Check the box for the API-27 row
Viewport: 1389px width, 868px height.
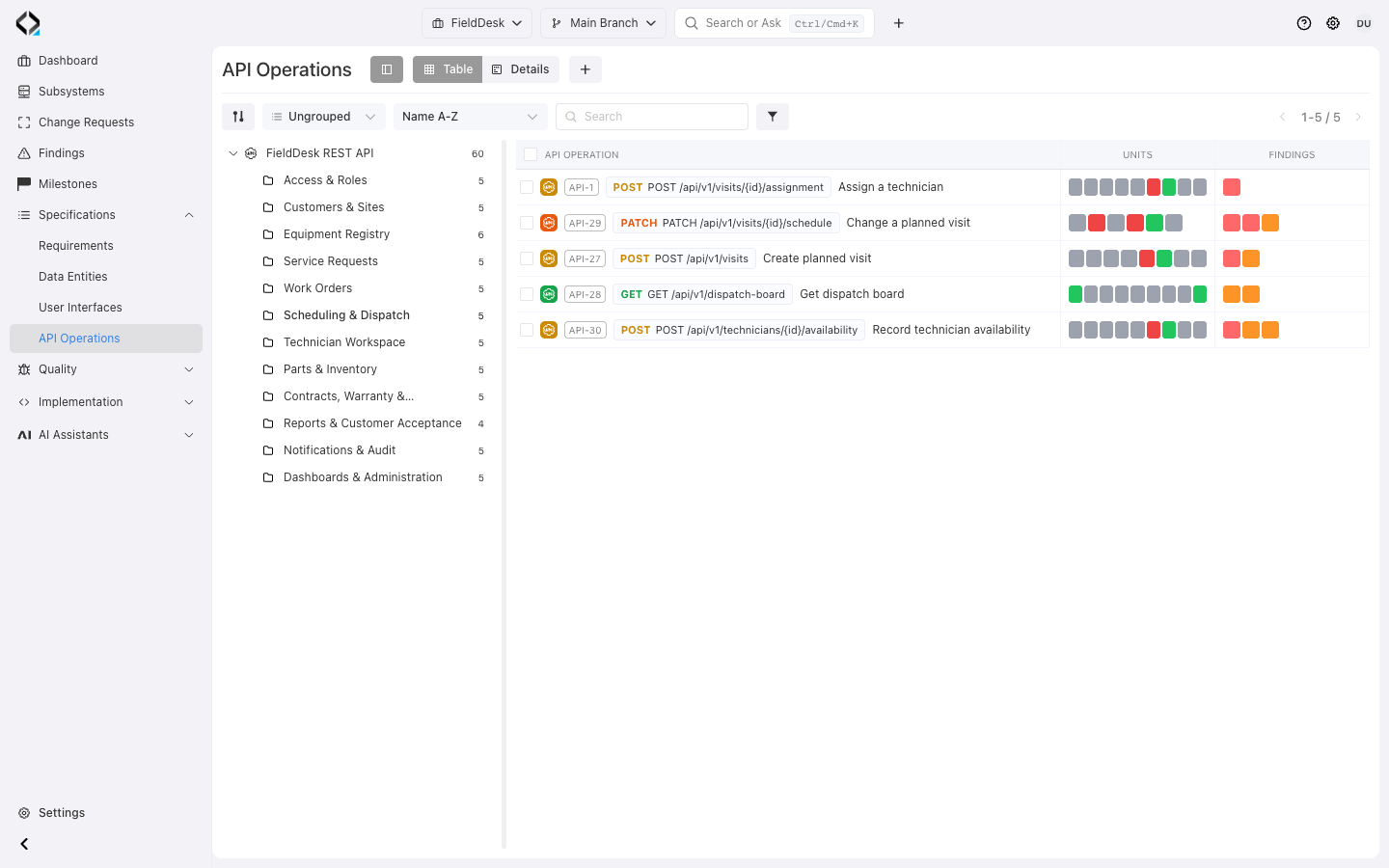coord(527,258)
